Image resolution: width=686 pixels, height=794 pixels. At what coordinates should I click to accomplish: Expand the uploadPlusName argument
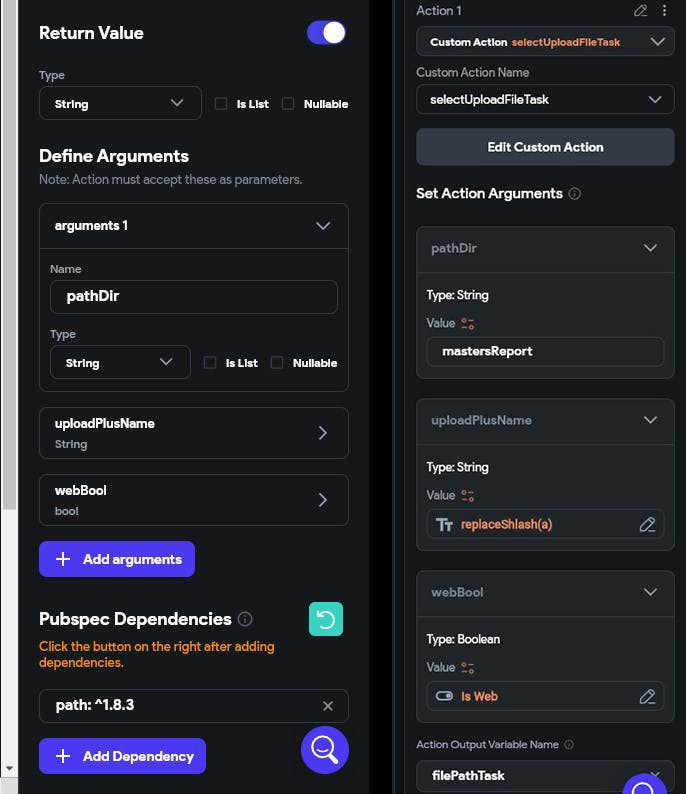point(322,433)
